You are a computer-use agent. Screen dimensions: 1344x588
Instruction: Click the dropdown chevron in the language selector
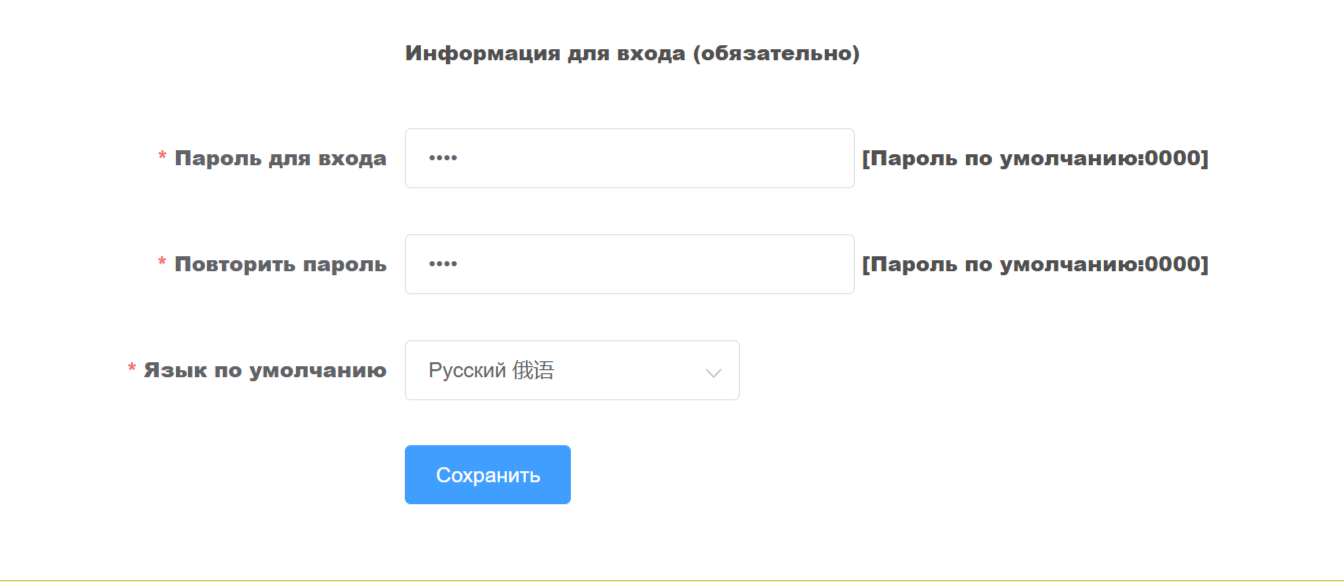(x=713, y=372)
